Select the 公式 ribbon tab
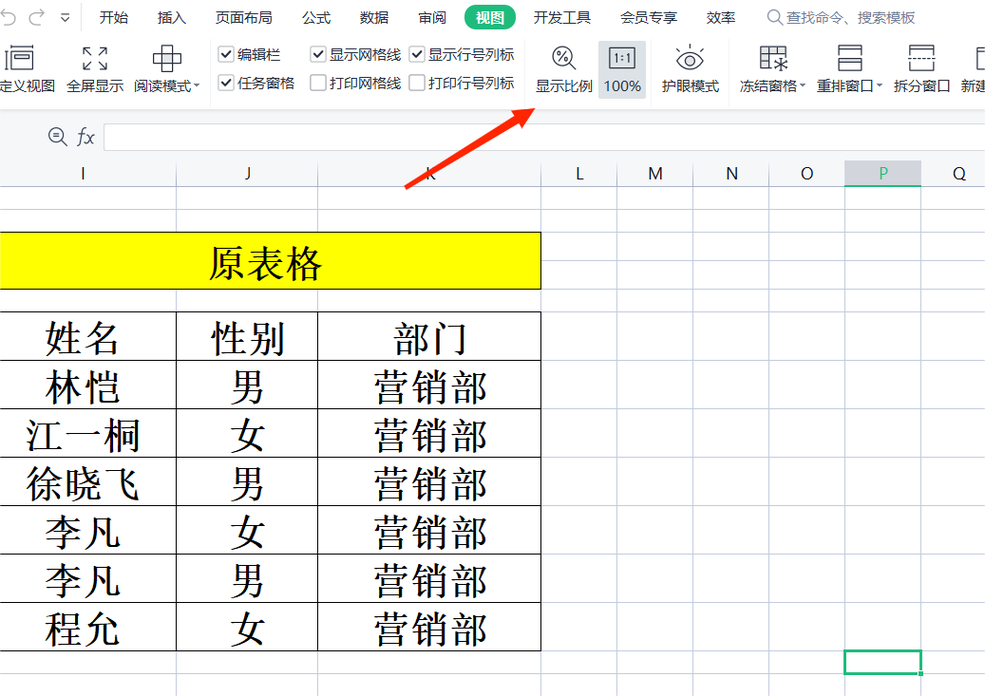The width and height of the screenshot is (985, 696). coord(316,18)
